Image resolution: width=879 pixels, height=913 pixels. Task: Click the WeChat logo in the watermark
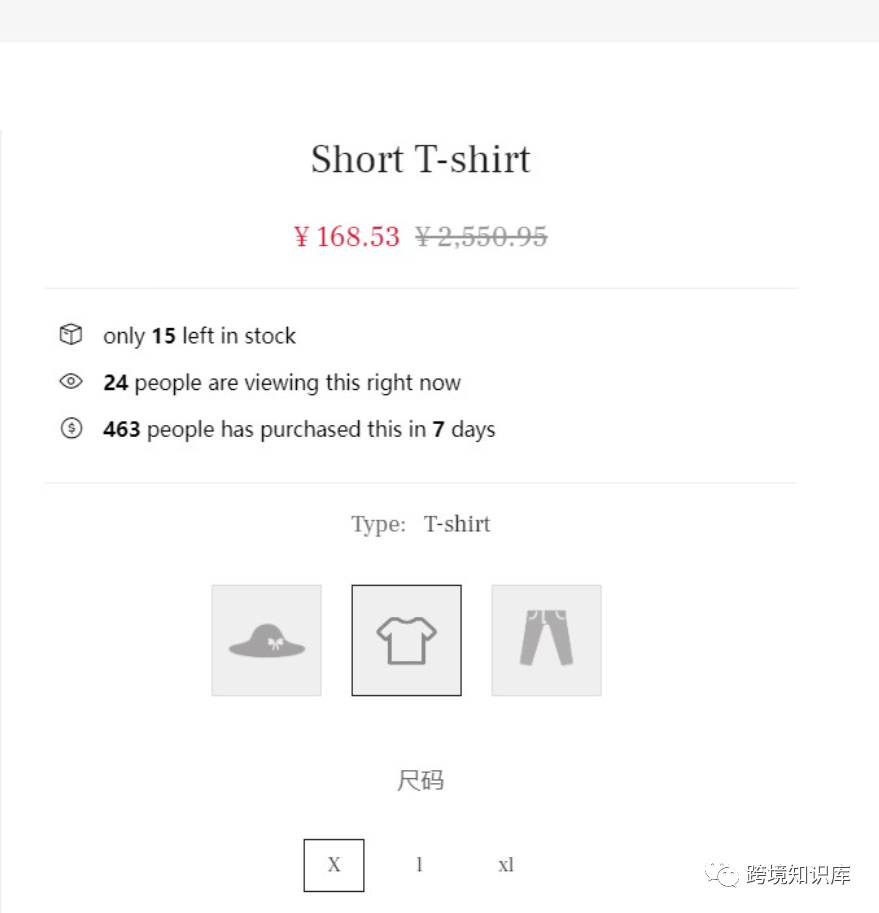(x=722, y=874)
